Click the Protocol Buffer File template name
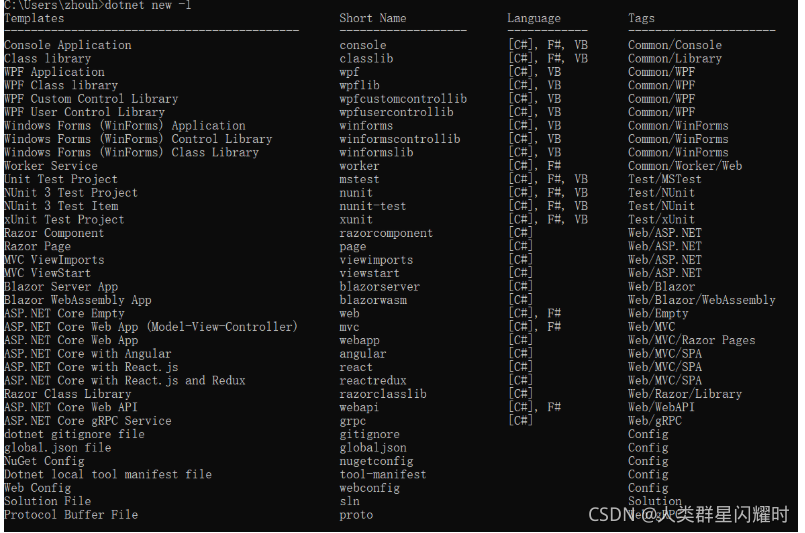 (70, 515)
